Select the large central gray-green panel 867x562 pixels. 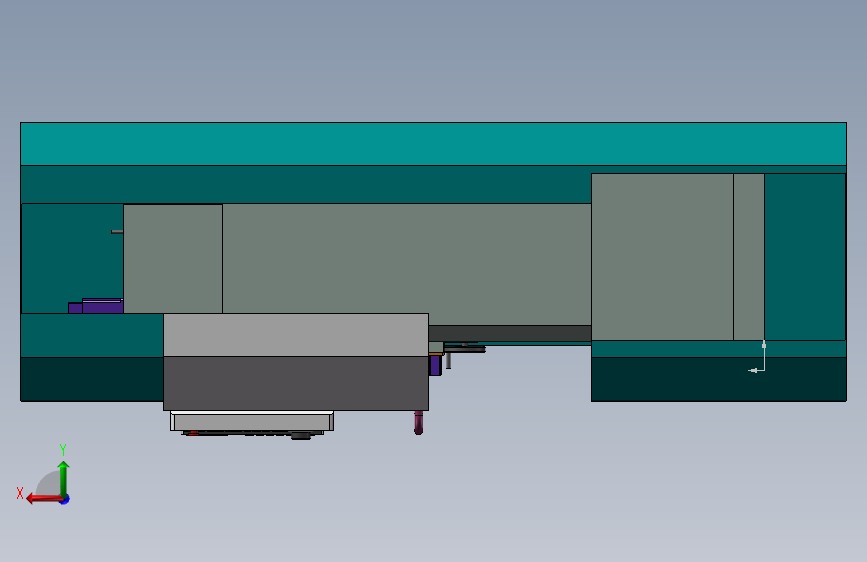click(406, 264)
